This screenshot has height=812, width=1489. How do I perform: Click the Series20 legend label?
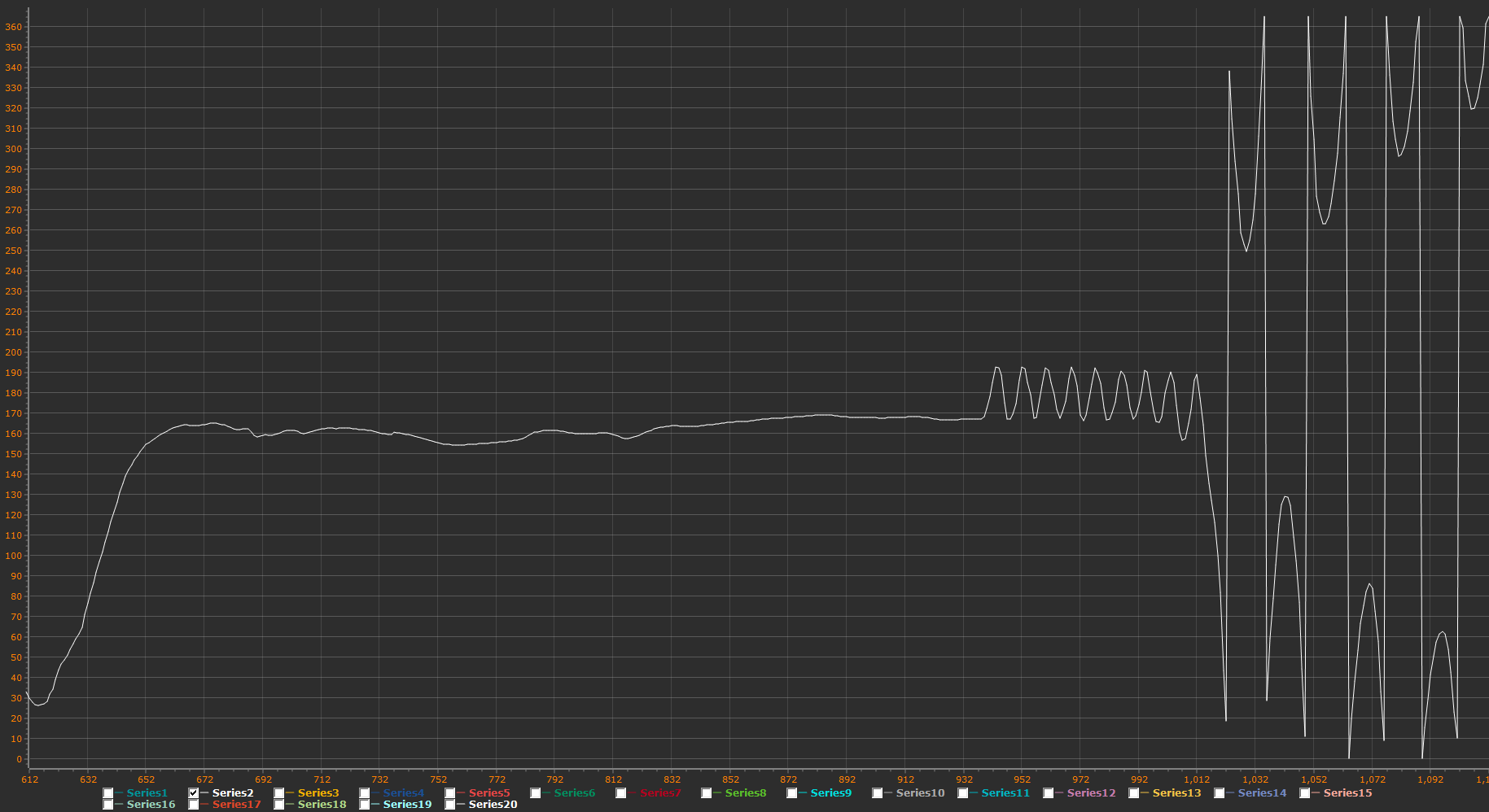(493, 805)
